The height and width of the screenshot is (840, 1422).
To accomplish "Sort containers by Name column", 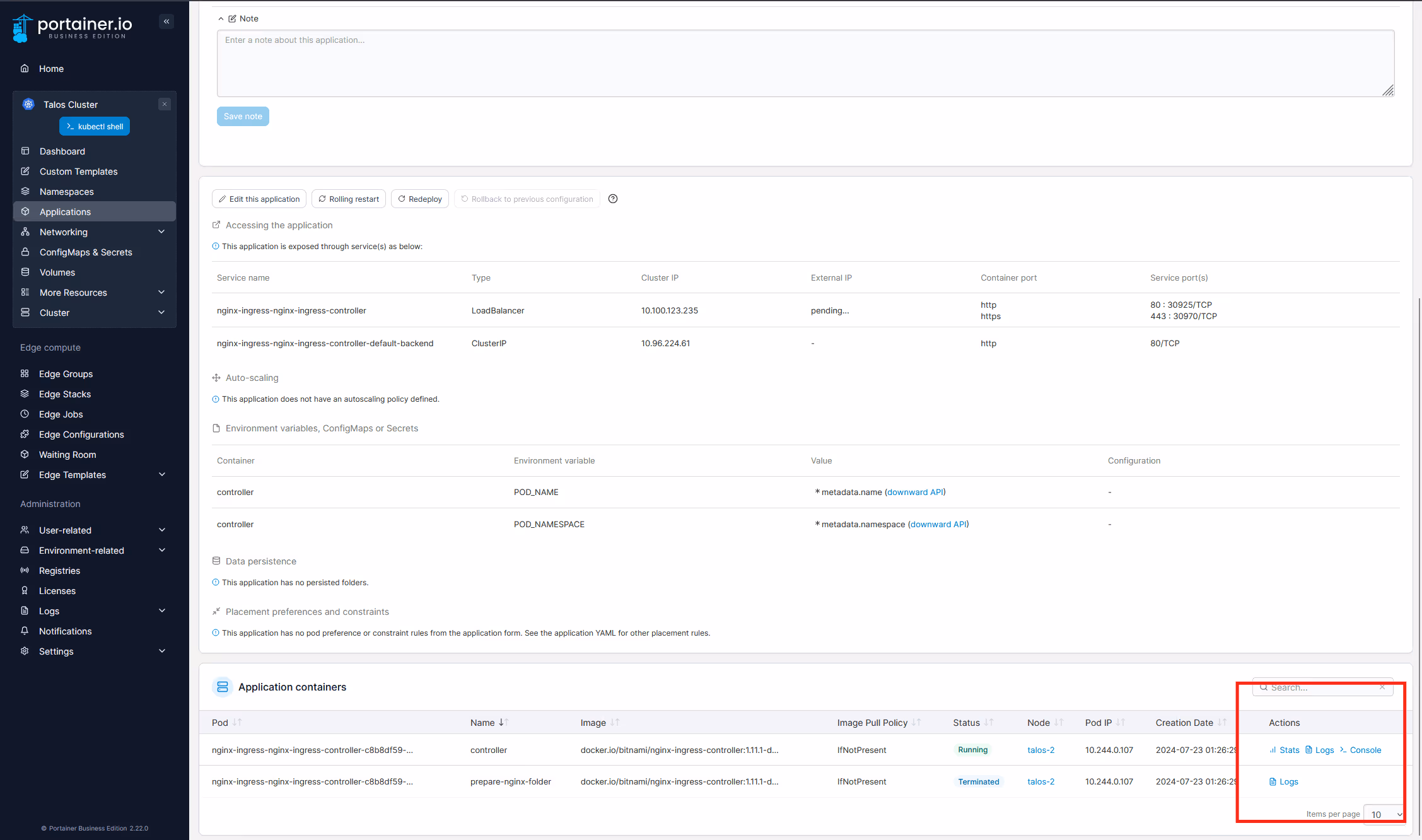I will 489,723.
